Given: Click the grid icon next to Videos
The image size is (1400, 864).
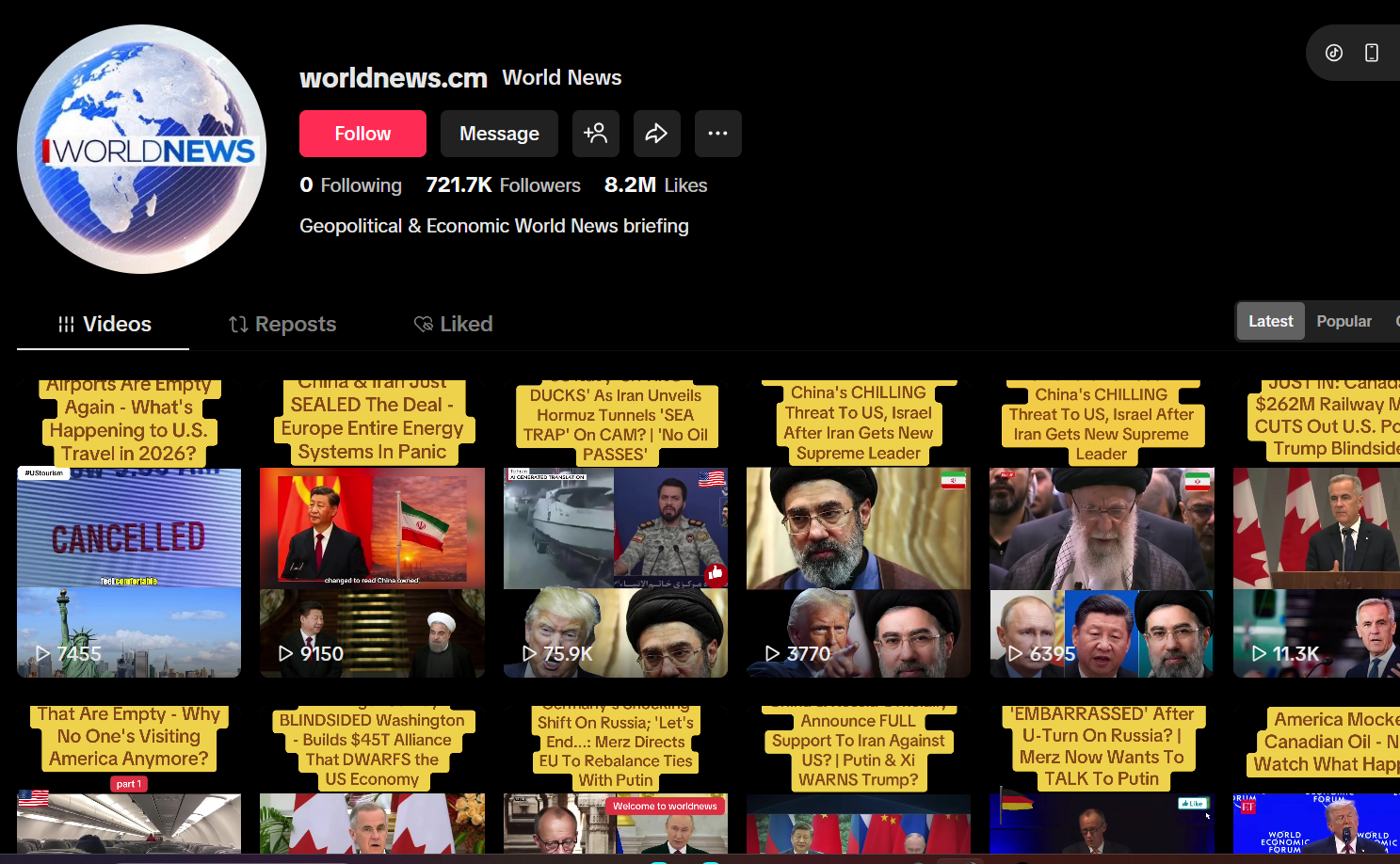Looking at the screenshot, I should pos(64,324).
